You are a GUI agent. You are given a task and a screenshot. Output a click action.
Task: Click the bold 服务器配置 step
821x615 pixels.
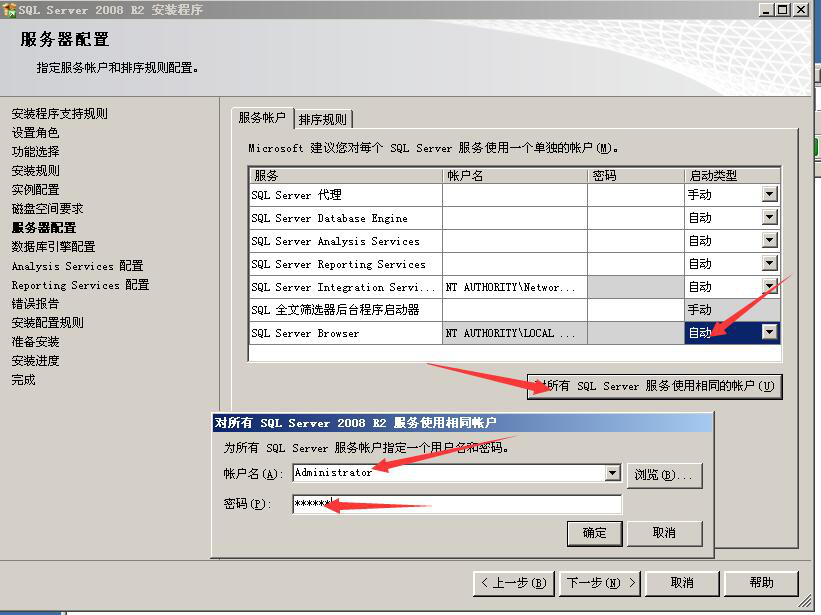click(x=44, y=228)
